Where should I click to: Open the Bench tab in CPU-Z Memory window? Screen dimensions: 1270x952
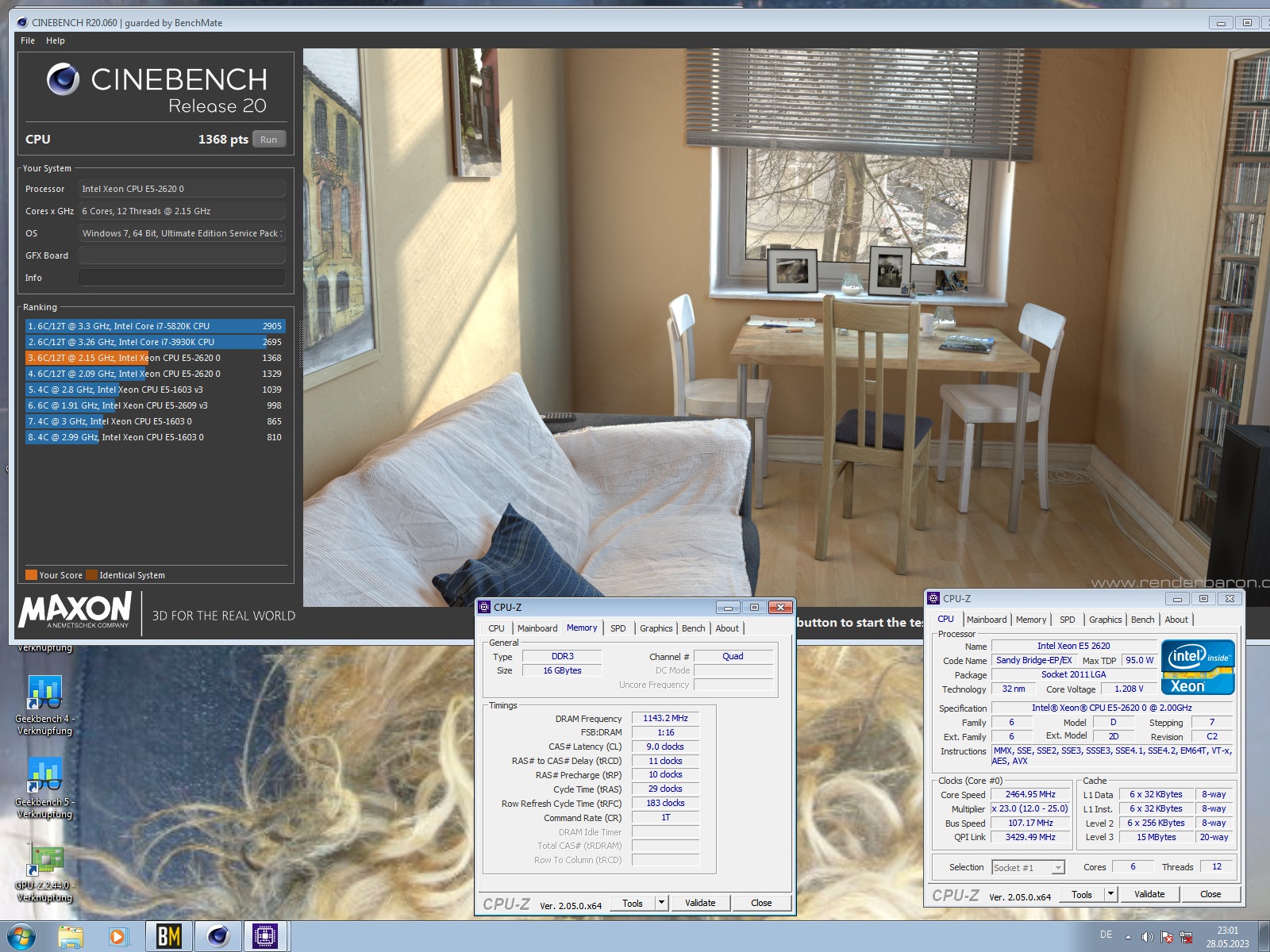coord(694,628)
